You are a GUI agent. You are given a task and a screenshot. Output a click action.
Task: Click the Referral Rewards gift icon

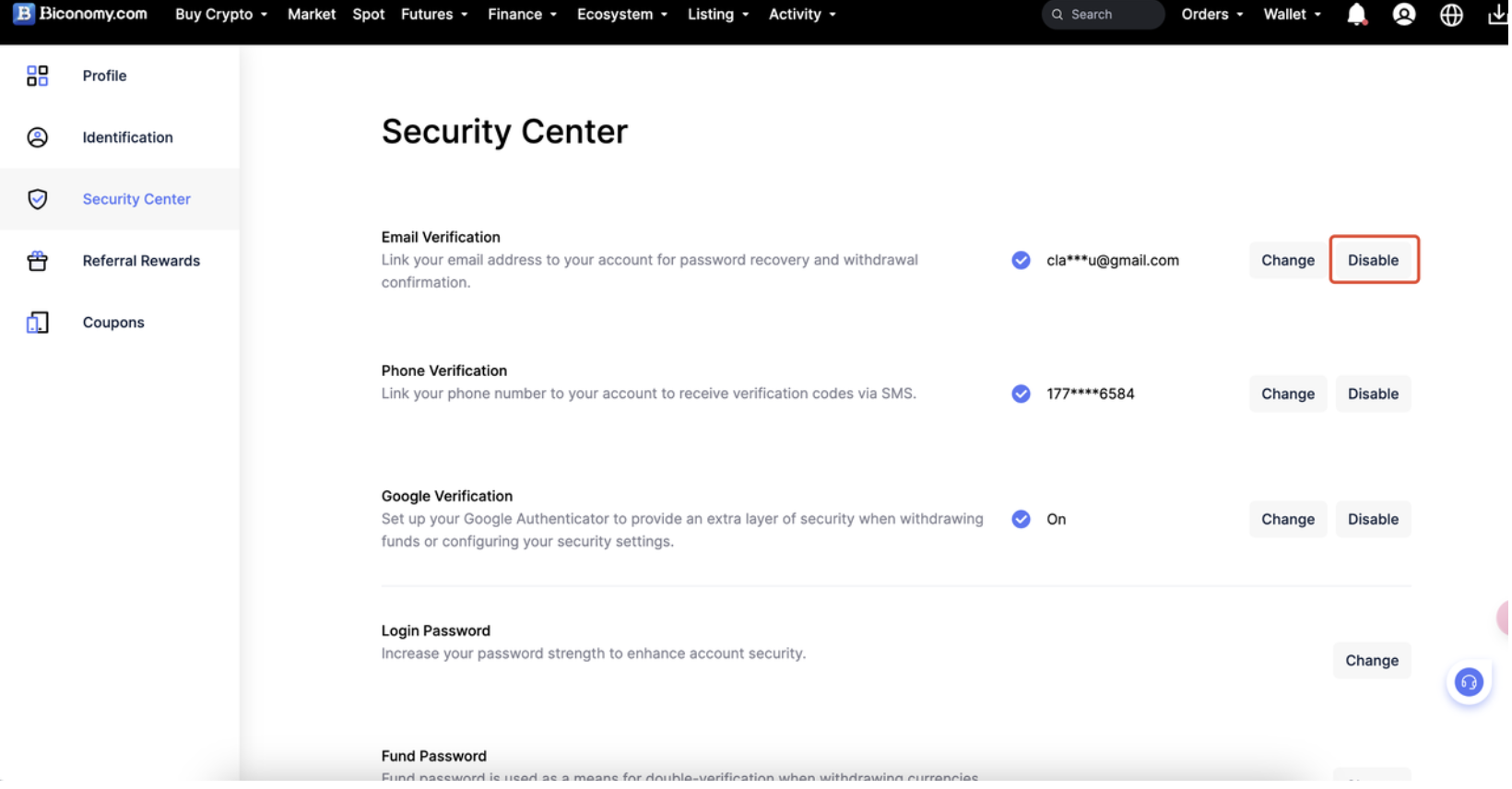tap(38, 262)
